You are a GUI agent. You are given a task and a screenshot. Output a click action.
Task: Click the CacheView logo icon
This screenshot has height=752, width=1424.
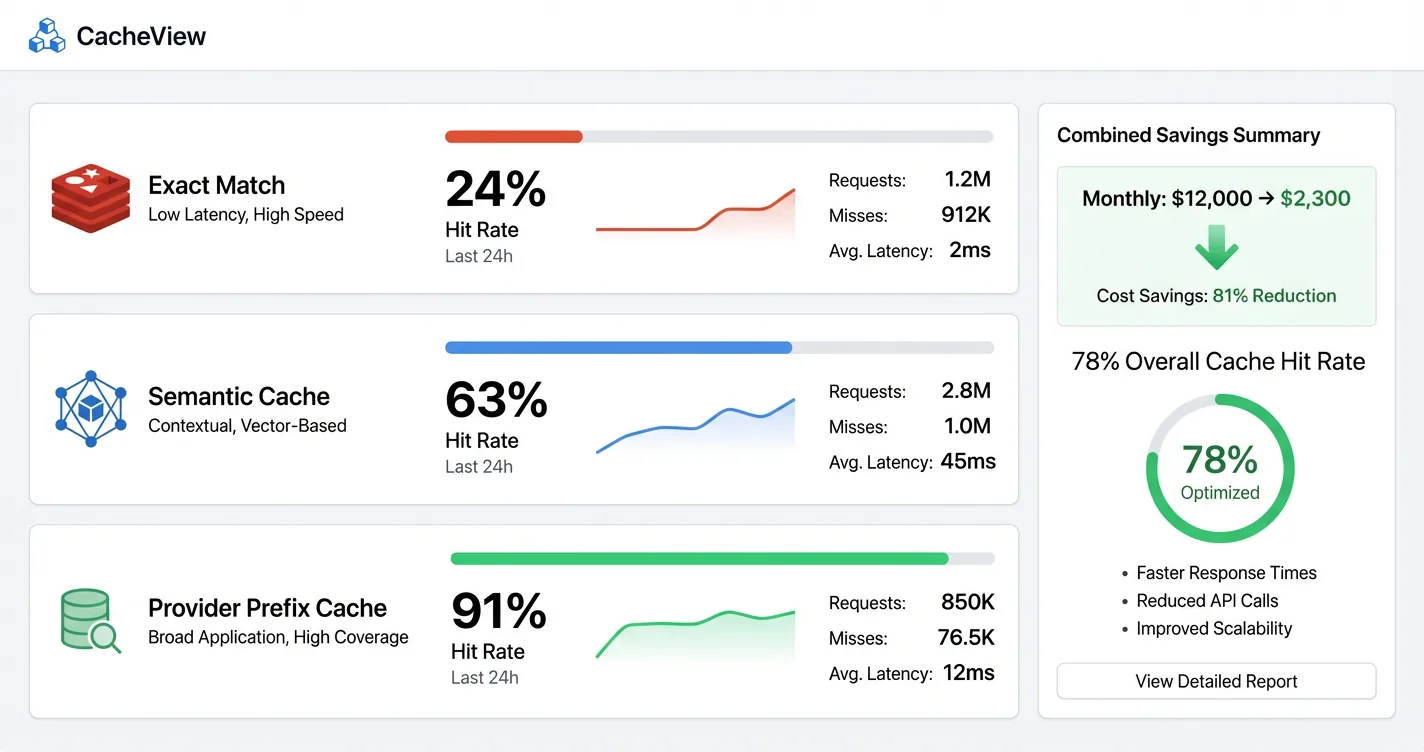pos(46,35)
